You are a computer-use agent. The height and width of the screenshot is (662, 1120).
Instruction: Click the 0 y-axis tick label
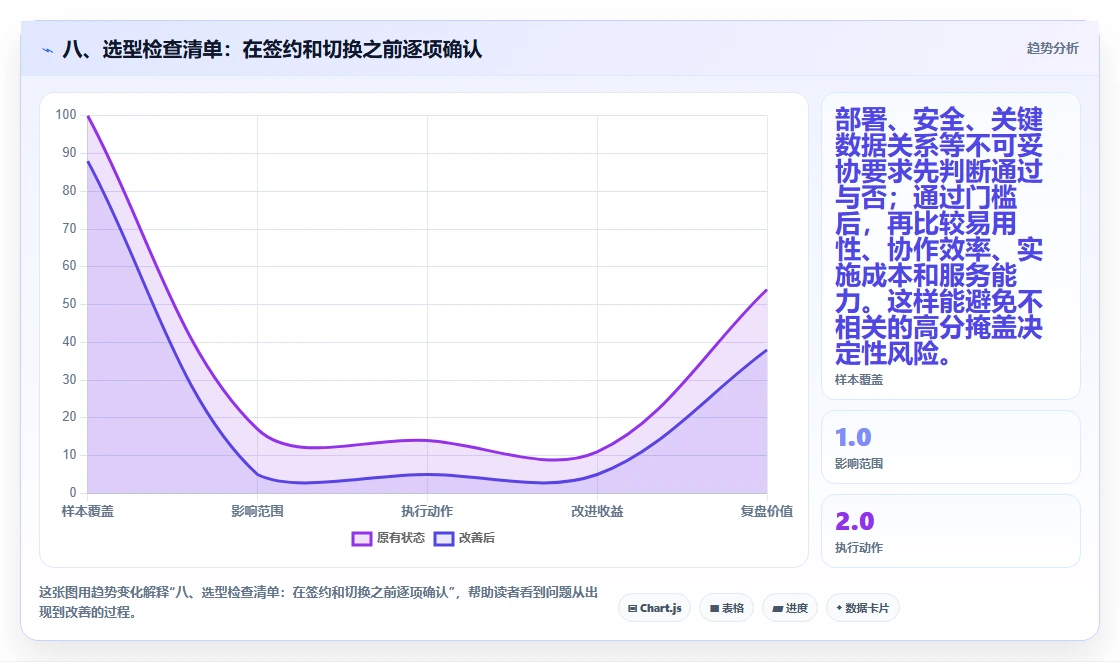tap(72, 492)
